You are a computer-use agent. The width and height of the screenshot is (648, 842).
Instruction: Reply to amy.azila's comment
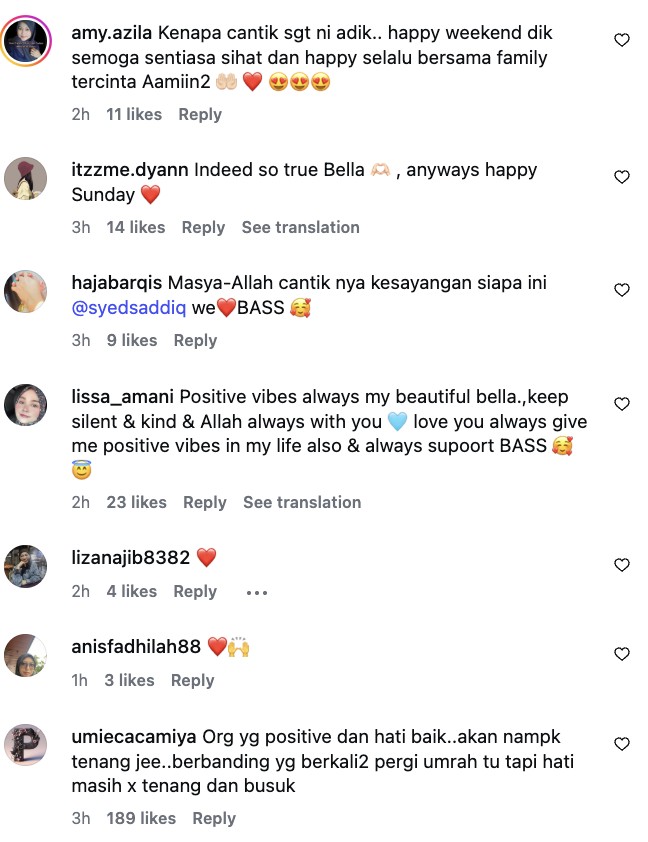(x=200, y=114)
